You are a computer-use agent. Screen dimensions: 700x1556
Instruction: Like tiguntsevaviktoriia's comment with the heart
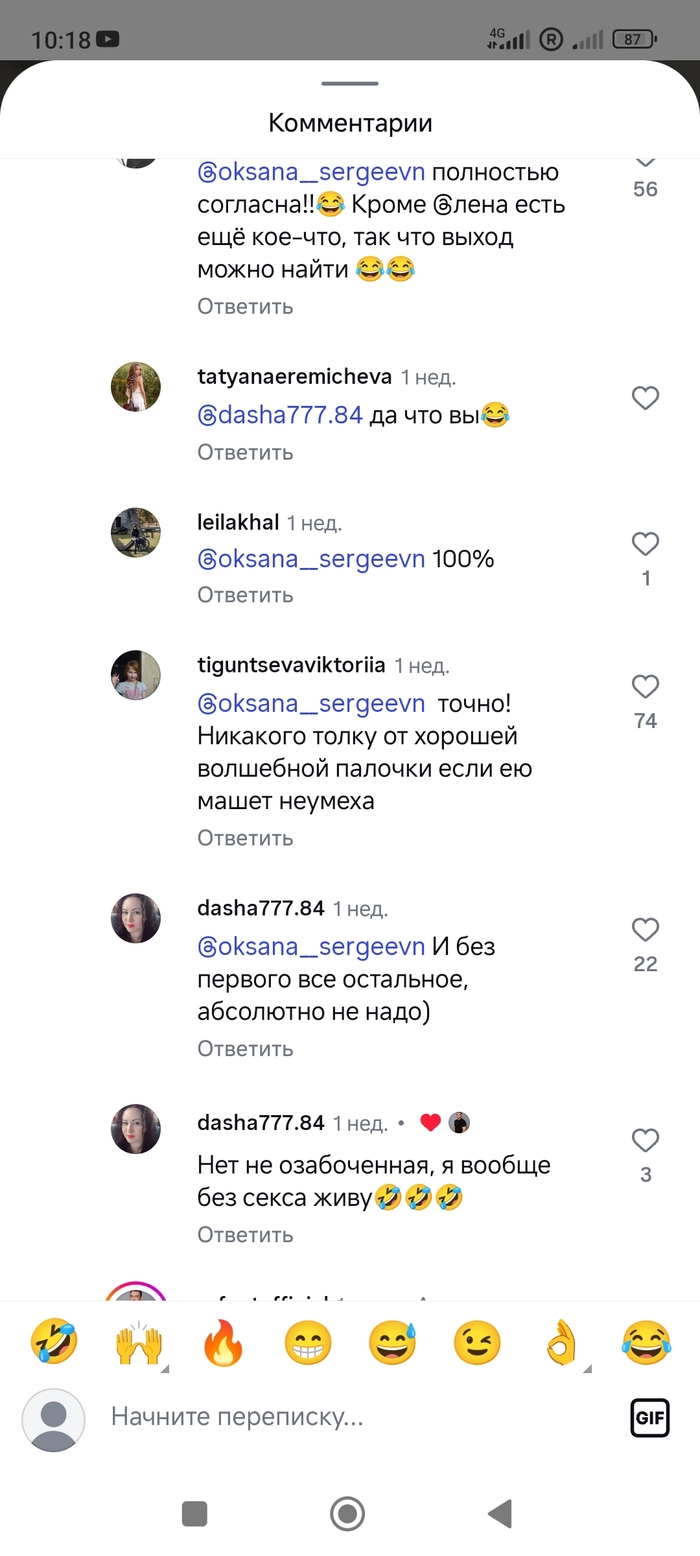[645, 687]
